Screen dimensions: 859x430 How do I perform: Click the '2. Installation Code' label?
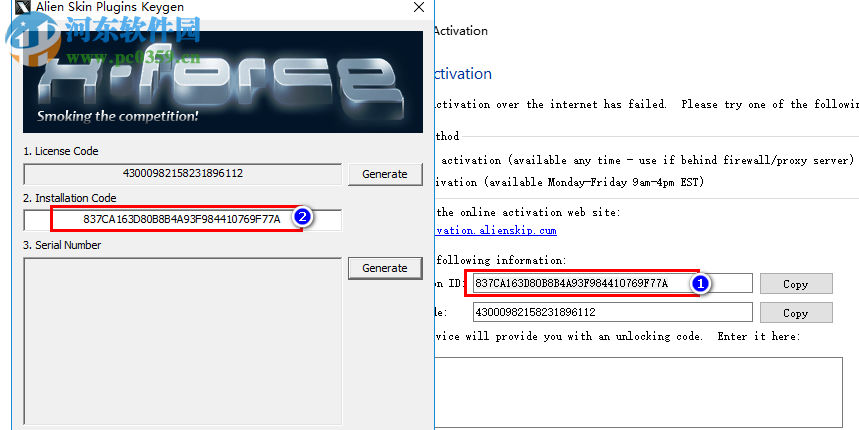(x=70, y=198)
